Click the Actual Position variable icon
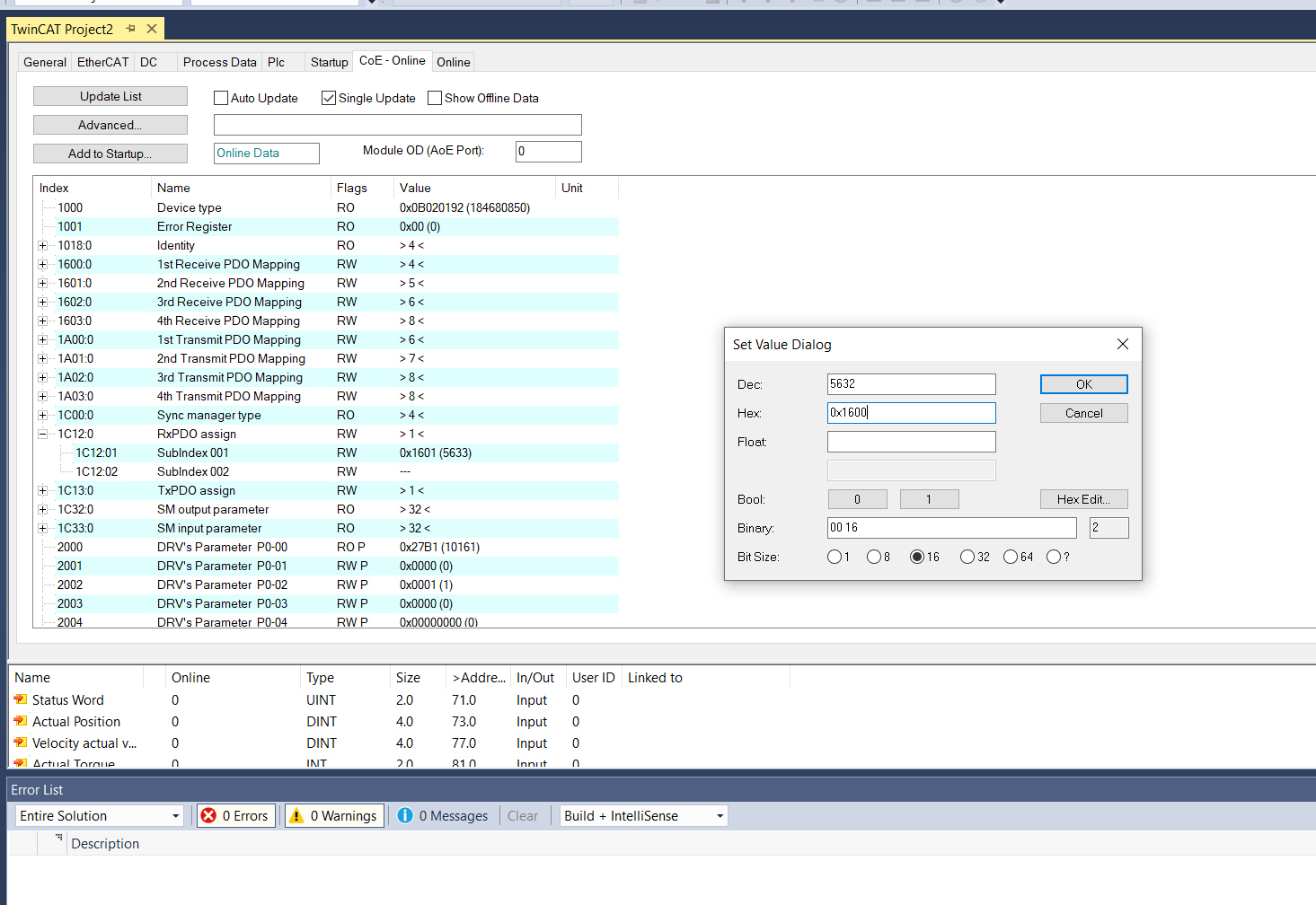Viewport: 1316px width, 905px height. (x=20, y=721)
